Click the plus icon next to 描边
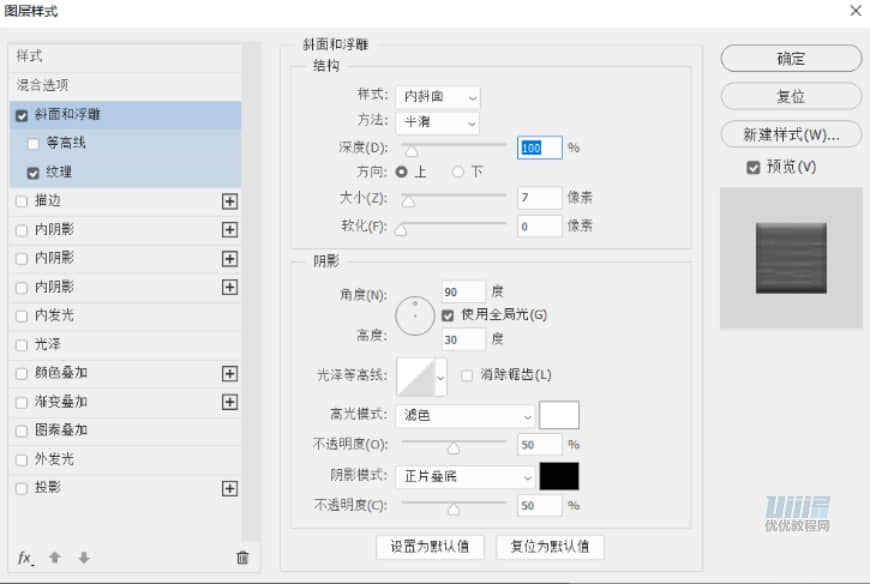The width and height of the screenshot is (870, 584). pyautogui.click(x=230, y=201)
